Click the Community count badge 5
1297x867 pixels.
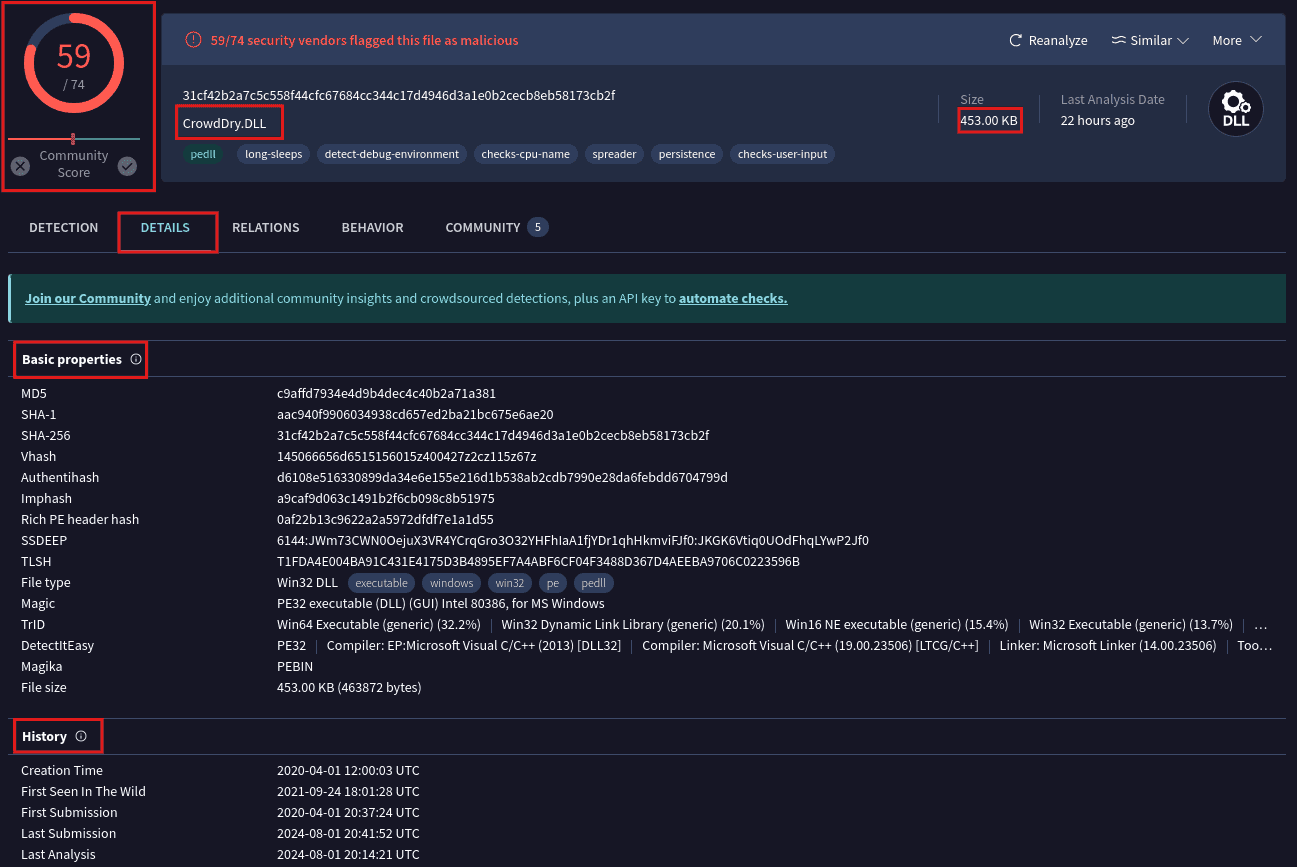(x=537, y=227)
